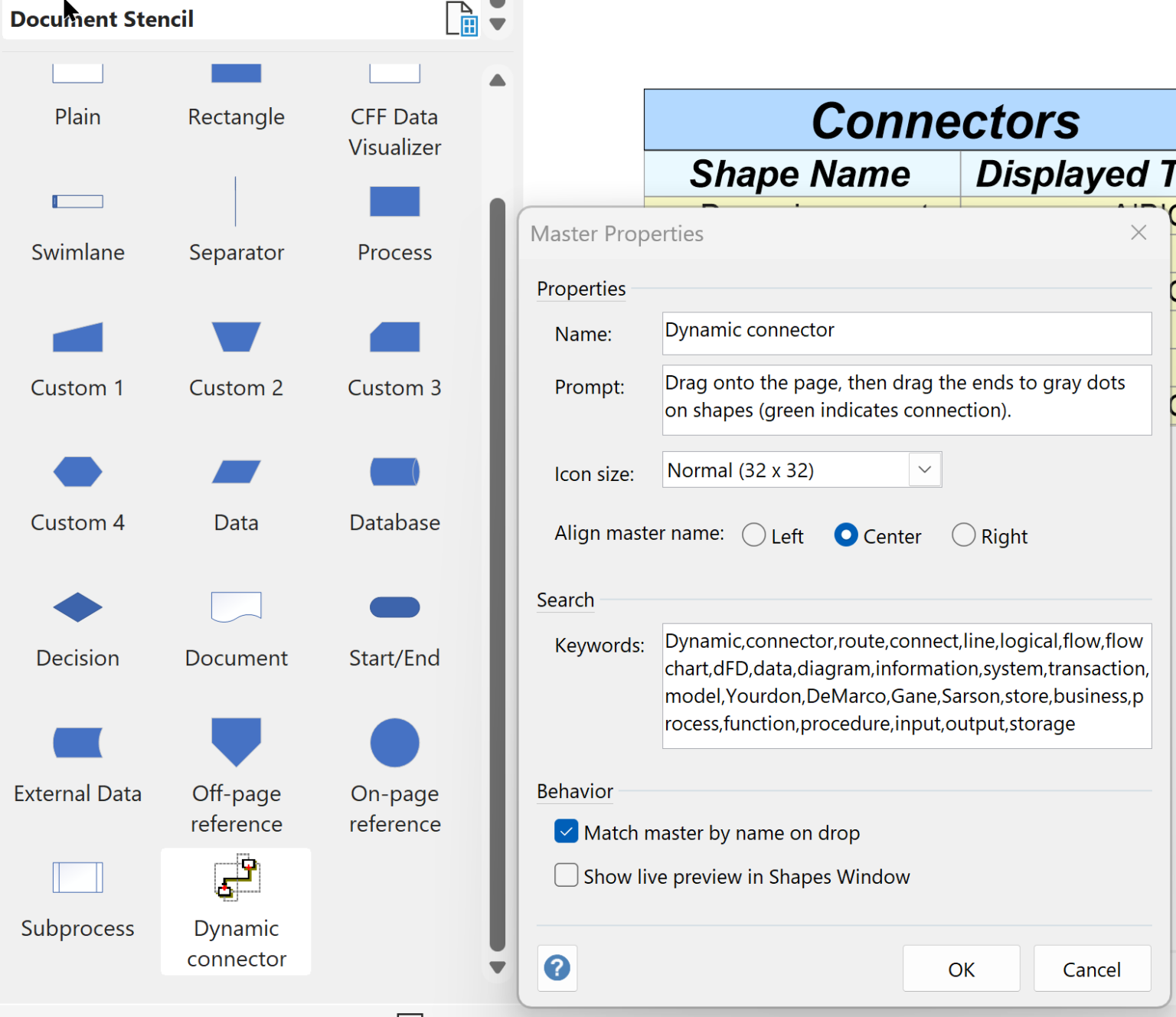The height and width of the screenshot is (1017, 1176).
Task: Select Left alignment for master name
Action: point(753,535)
